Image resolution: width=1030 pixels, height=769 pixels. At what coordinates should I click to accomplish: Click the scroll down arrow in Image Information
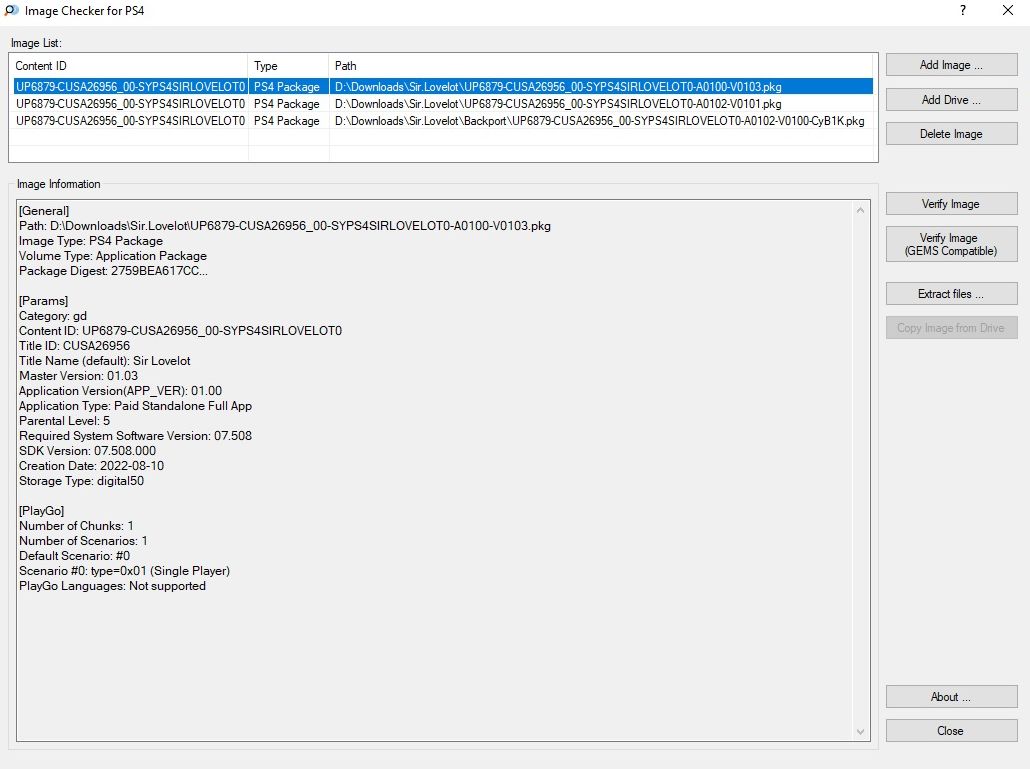click(861, 733)
